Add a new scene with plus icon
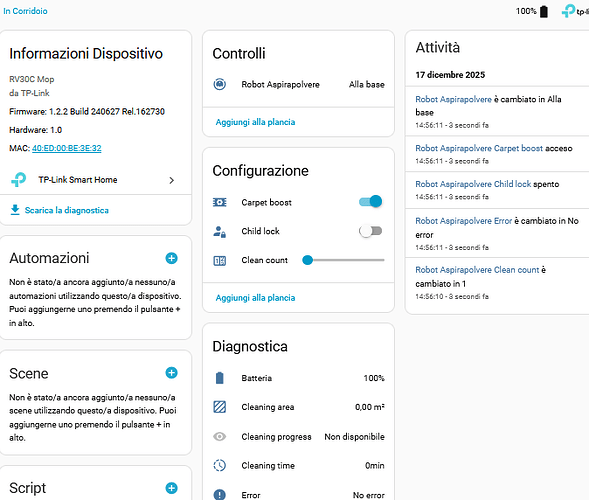 (171, 373)
